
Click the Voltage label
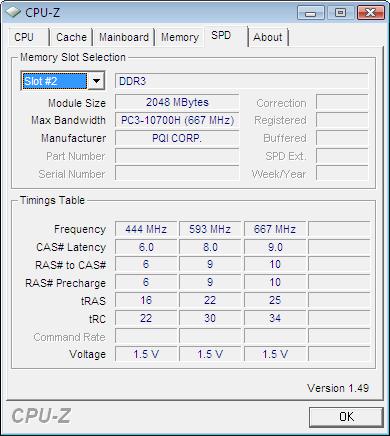click(x=87, y=354)
